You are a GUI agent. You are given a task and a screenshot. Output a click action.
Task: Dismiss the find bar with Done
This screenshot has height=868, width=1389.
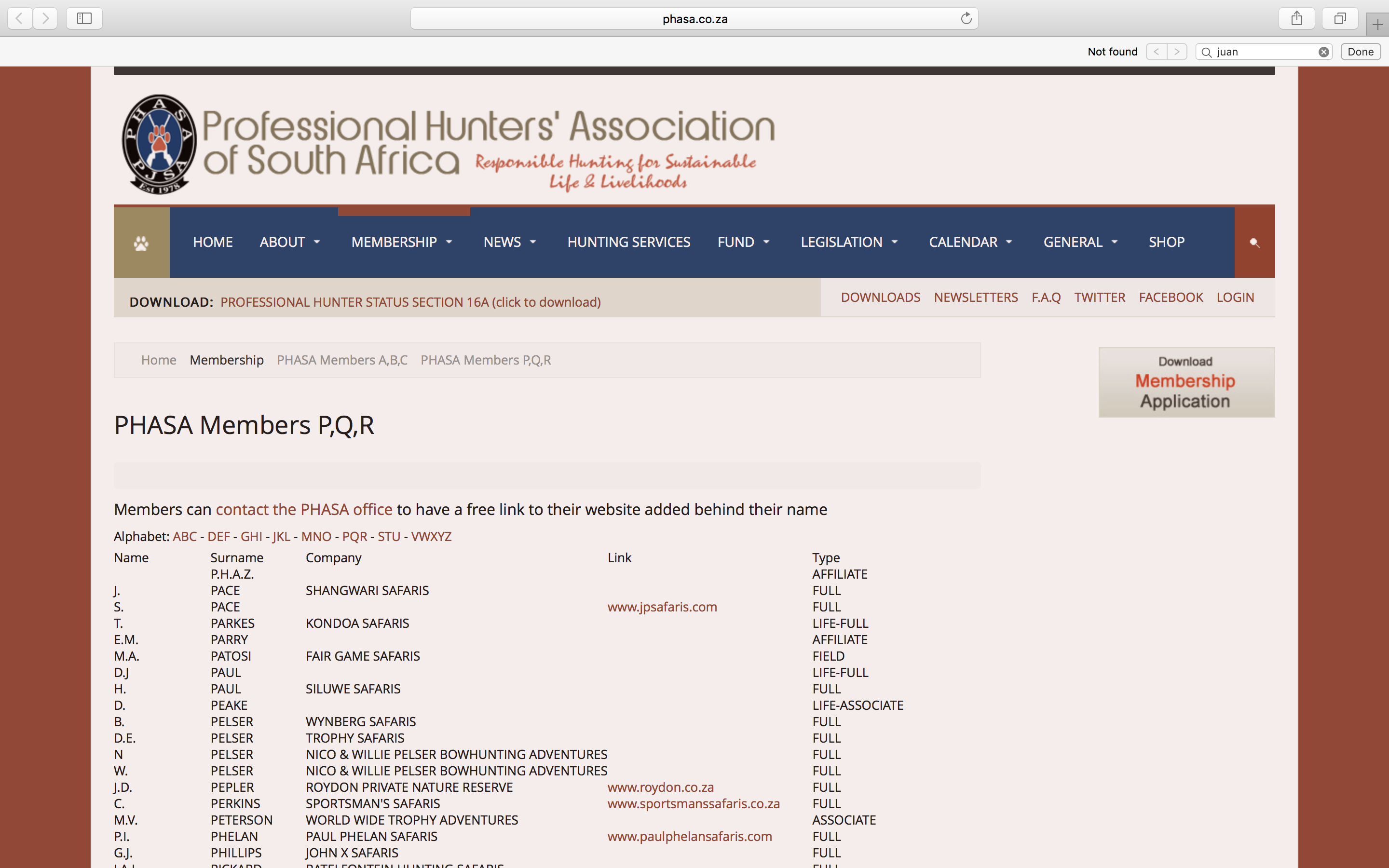(1360, 52)
